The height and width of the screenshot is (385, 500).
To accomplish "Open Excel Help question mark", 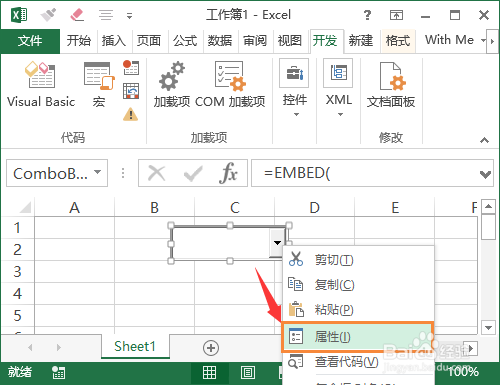I will [367, 15].
